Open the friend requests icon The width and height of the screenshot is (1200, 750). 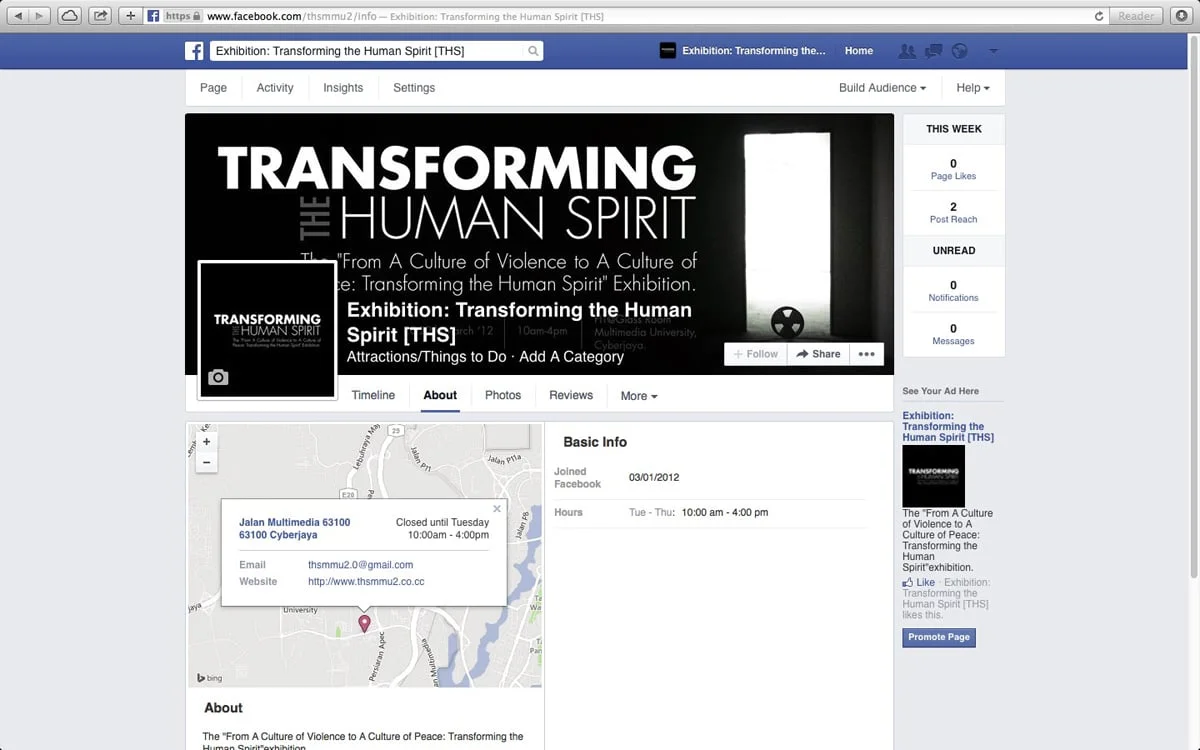click(908, 51)
